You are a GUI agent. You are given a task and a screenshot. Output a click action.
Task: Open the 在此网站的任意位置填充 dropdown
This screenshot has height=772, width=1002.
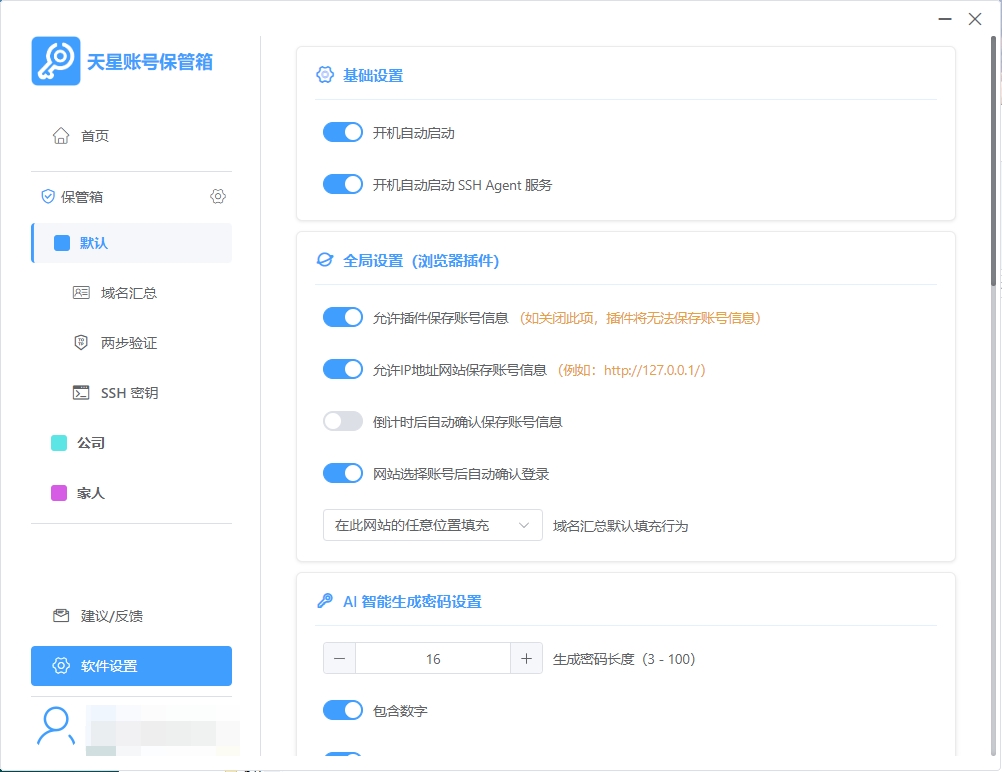[x=432, y=525]
